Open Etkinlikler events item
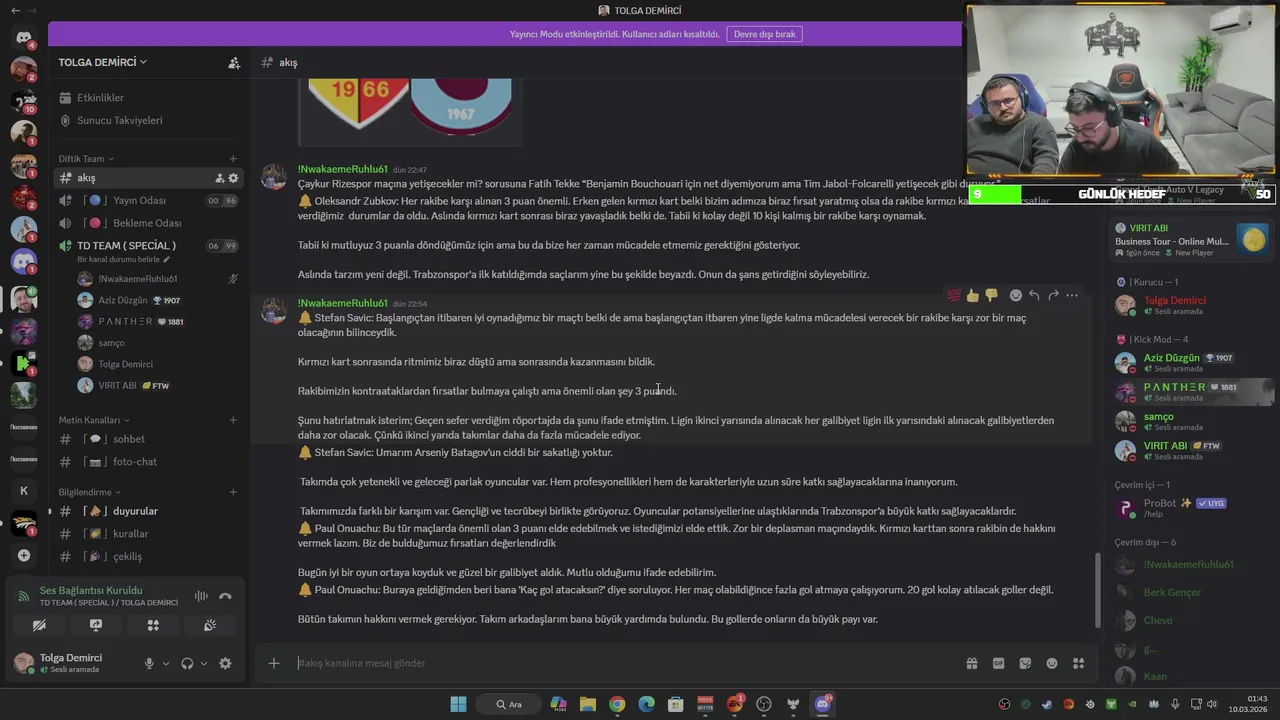 (148, 98)
